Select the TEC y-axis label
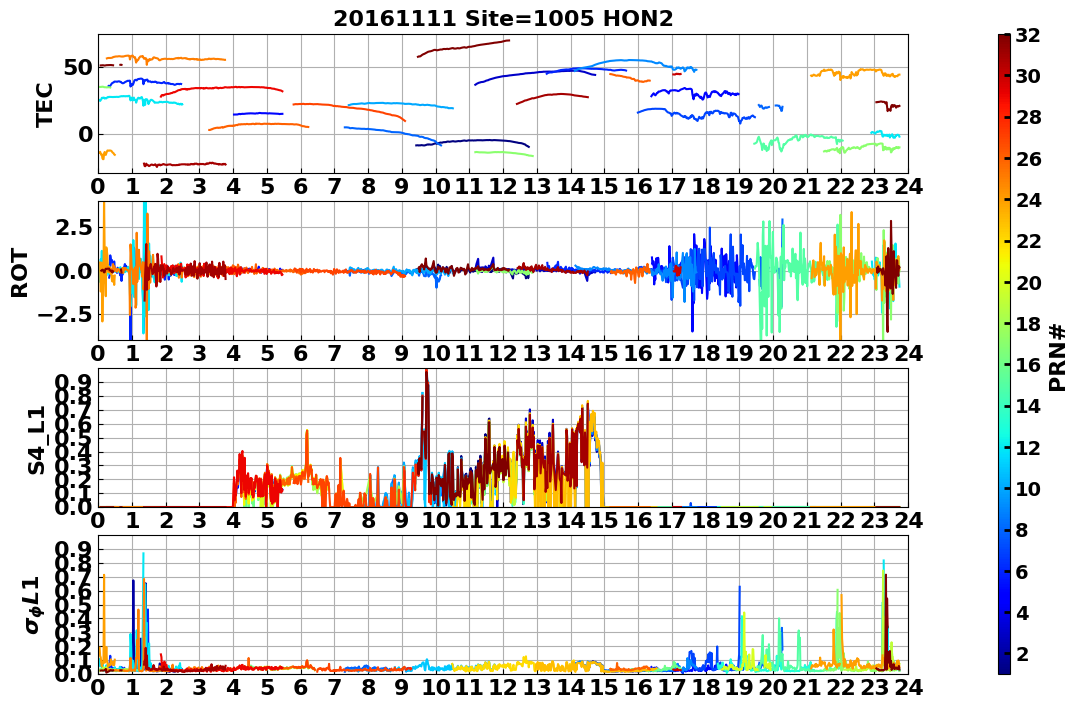 pyautogui.click(x=44, y=104)
